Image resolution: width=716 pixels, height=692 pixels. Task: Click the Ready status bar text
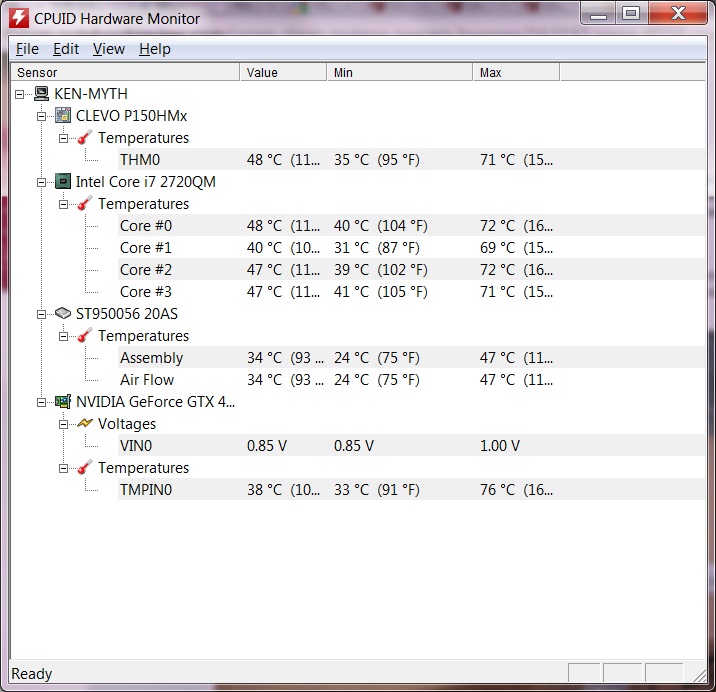pos(32,673)
